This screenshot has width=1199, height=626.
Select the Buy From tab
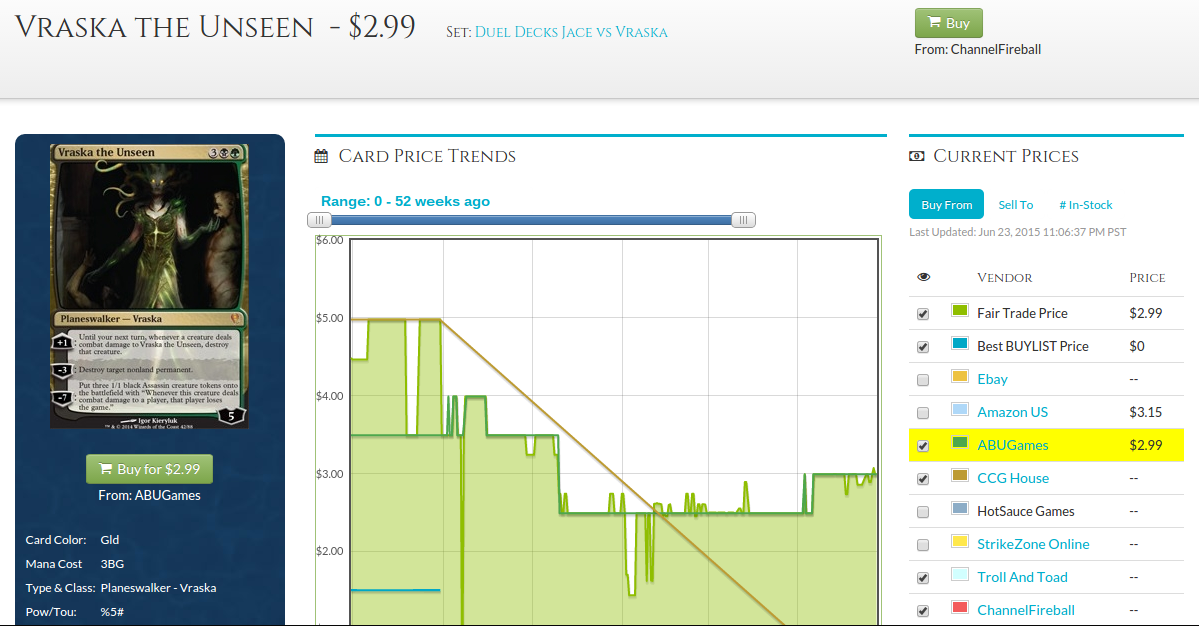tap(947, 205)
